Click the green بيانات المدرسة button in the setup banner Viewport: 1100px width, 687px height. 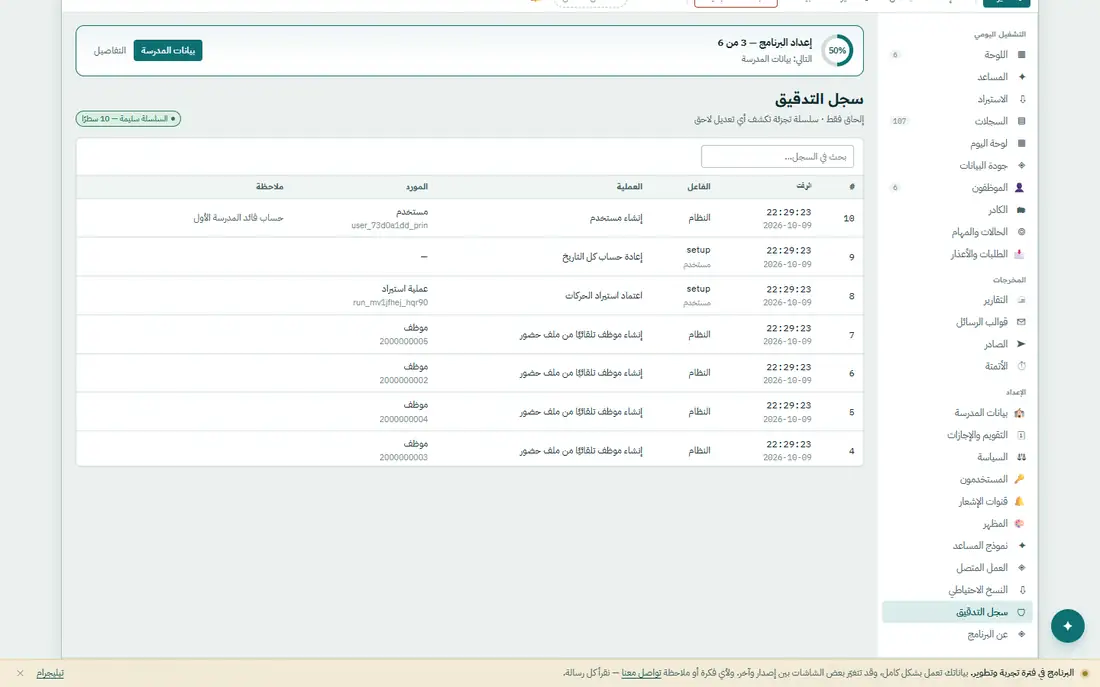point(168,51)
